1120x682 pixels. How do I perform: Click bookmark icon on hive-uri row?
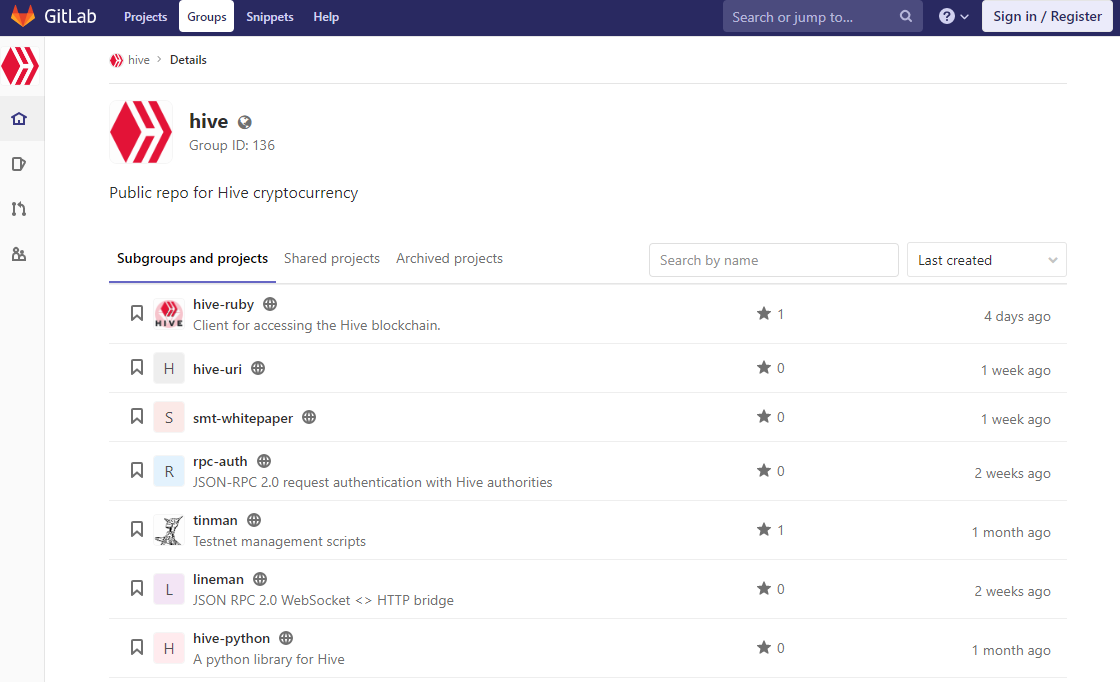point(136,368)
